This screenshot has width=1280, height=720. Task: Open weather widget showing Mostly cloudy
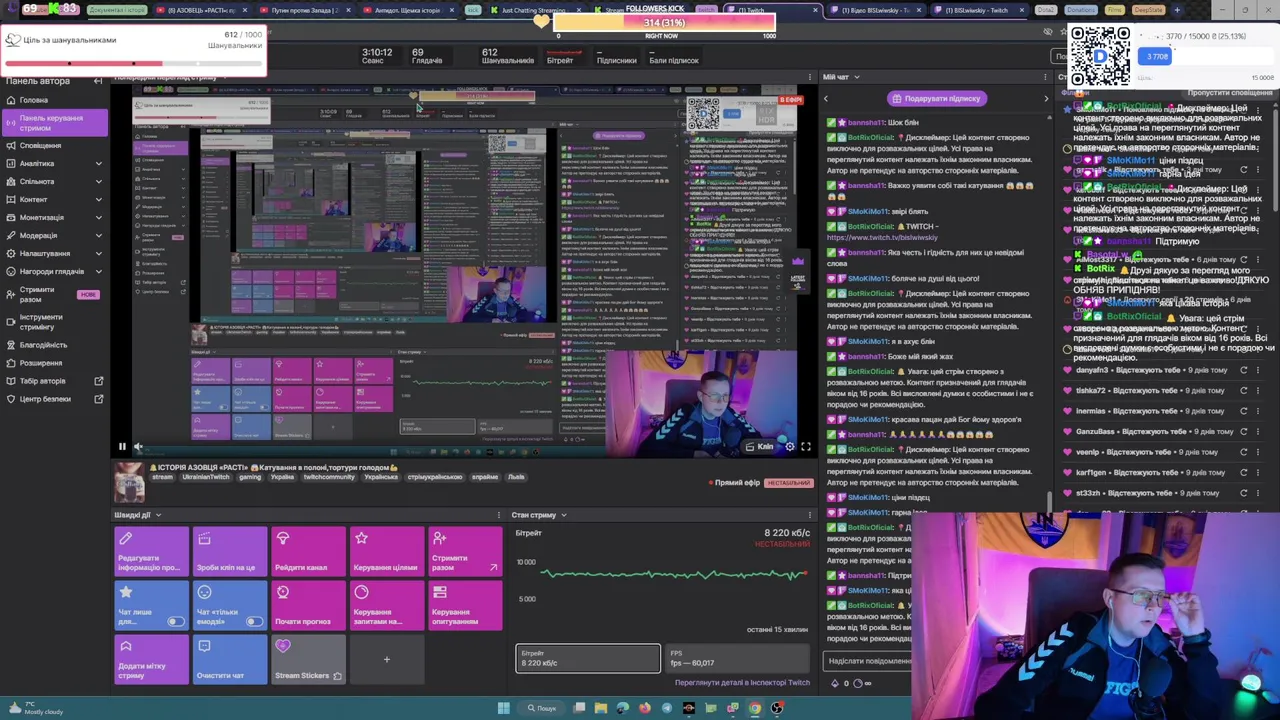tap(35, 708)
